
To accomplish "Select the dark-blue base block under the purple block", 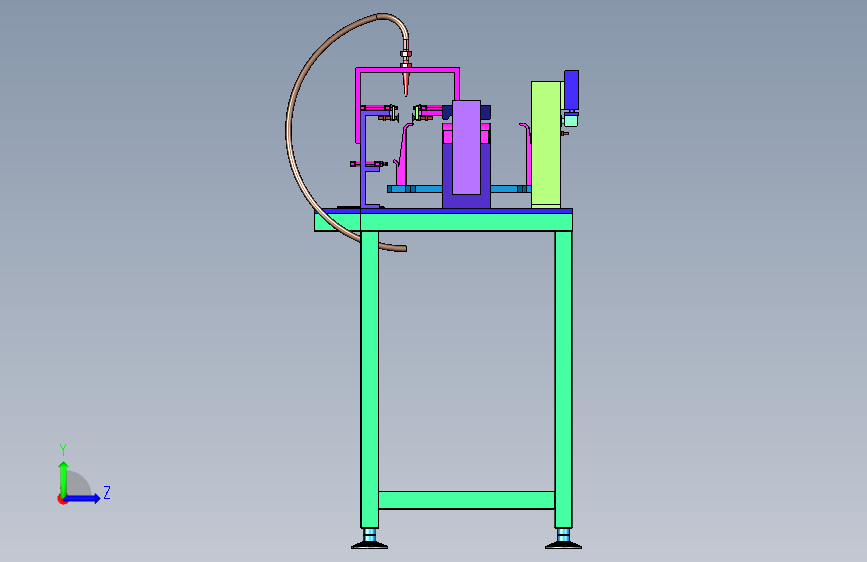I will (466, 201).
